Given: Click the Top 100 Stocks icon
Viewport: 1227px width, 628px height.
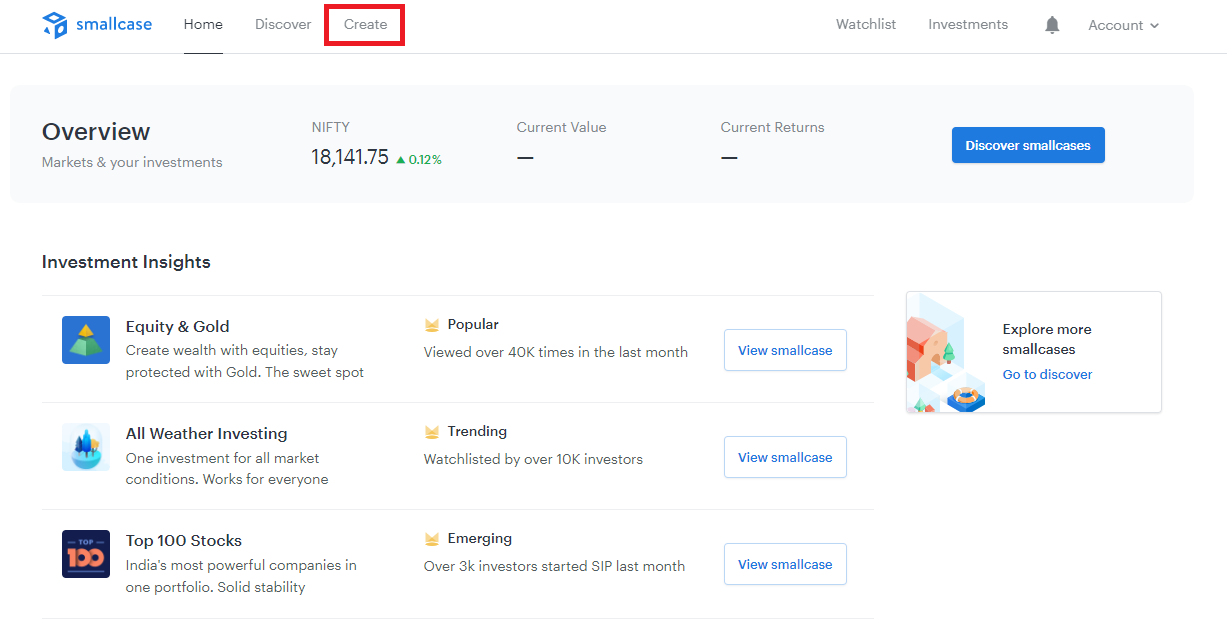Looking at the screenshot, I should pyautogui.click(x=86, y=554).
